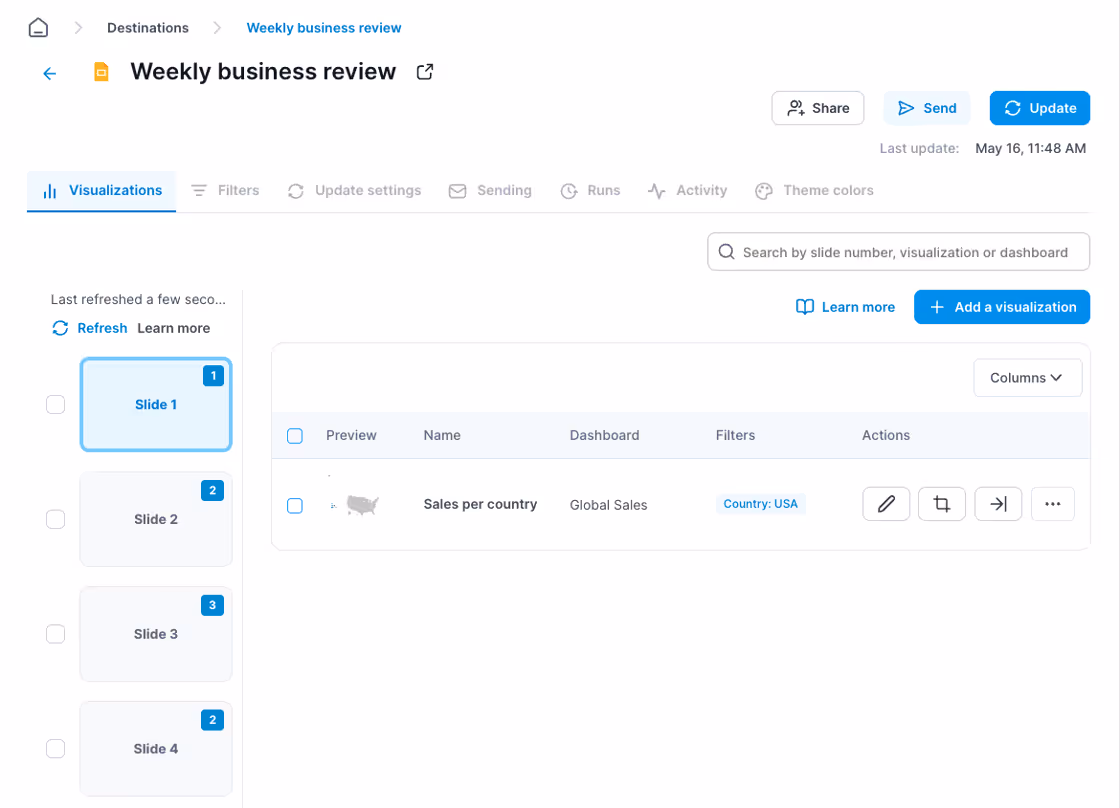1120x808 pixels.
Task: Check the Sales per country row checkbox
Action: [295, 506]
